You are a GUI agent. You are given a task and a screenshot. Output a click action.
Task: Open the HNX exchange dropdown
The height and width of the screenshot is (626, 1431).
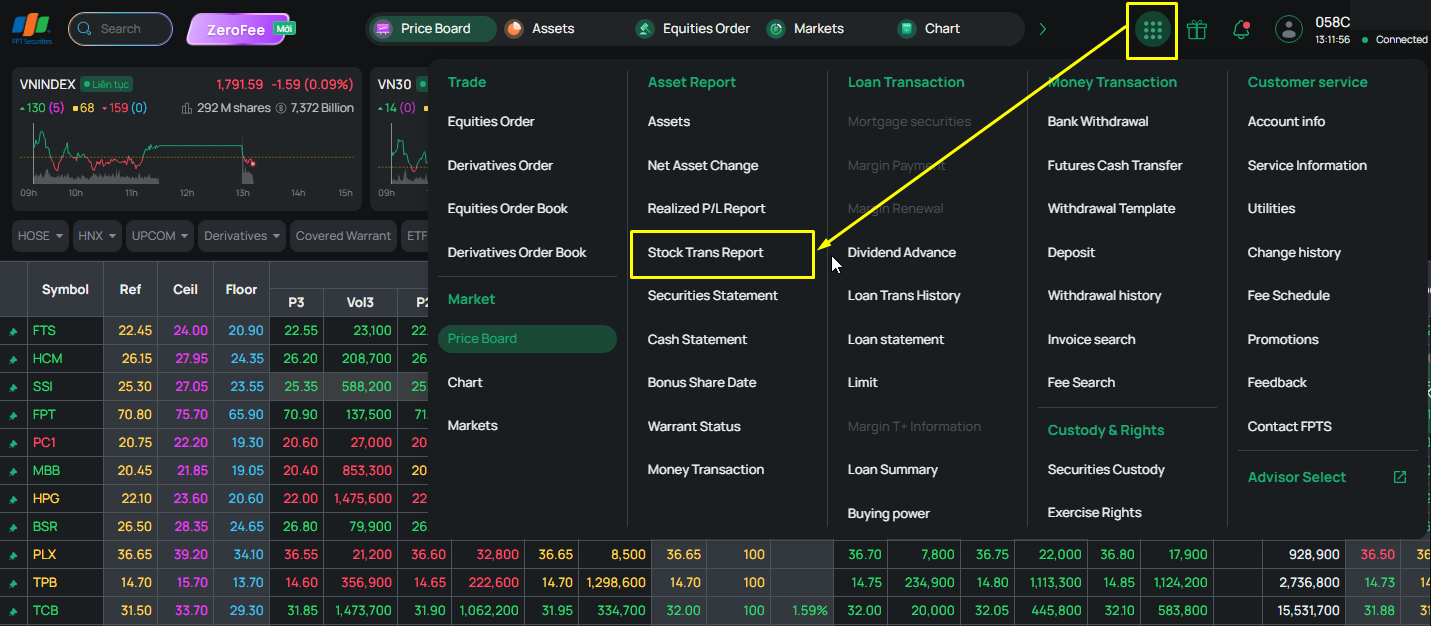click(97, 236)
